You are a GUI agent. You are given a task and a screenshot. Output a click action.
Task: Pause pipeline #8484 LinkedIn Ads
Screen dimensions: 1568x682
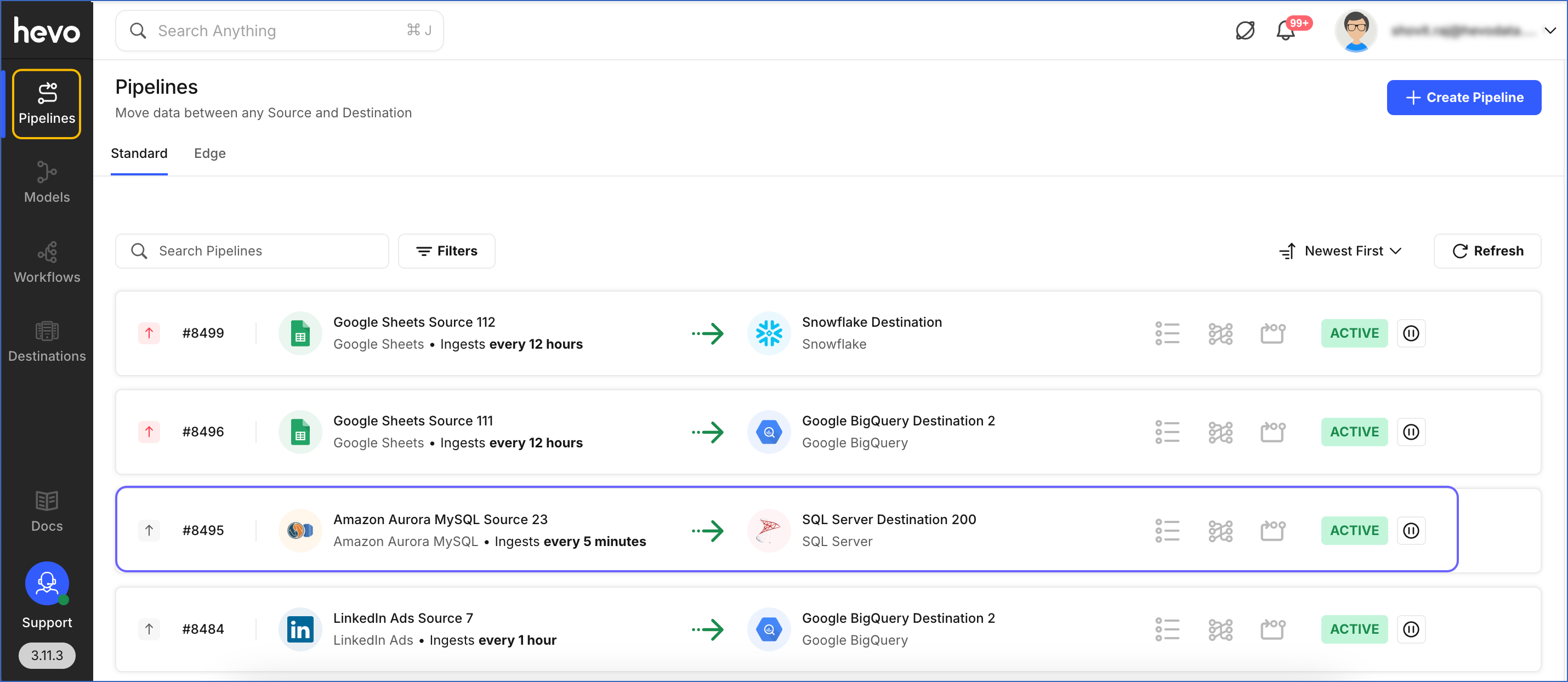[1410, 629]
